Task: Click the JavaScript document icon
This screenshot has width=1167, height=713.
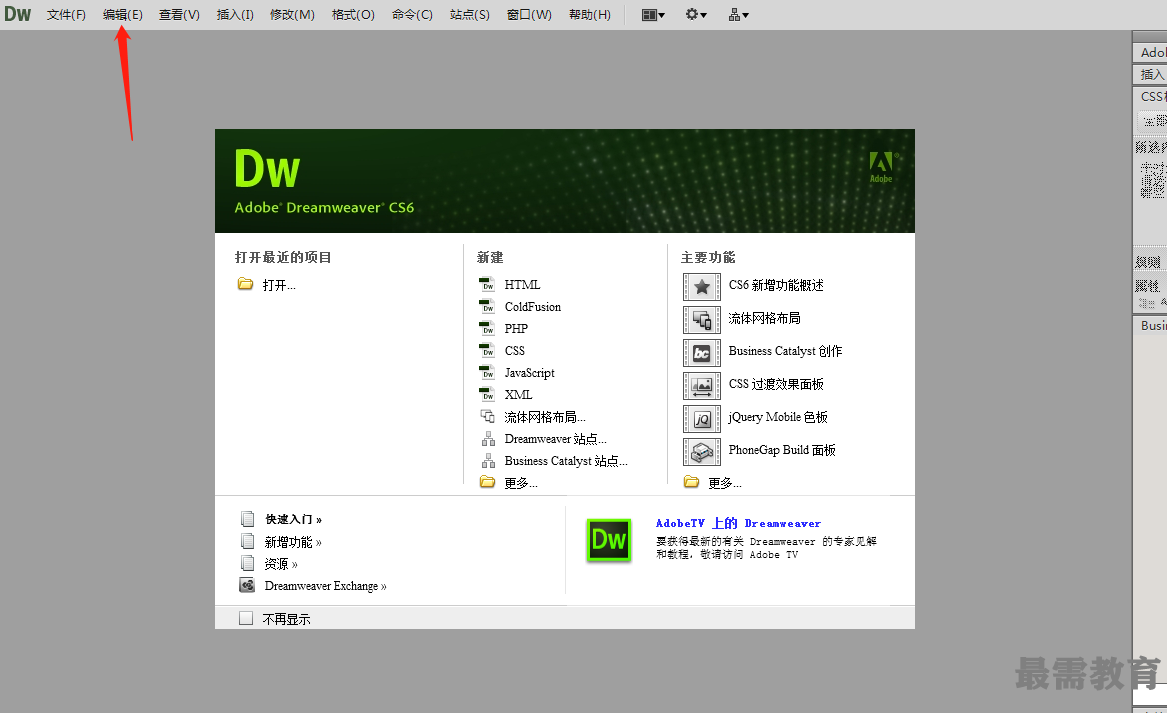Action: pyautogui.click(x=487, y=371)
